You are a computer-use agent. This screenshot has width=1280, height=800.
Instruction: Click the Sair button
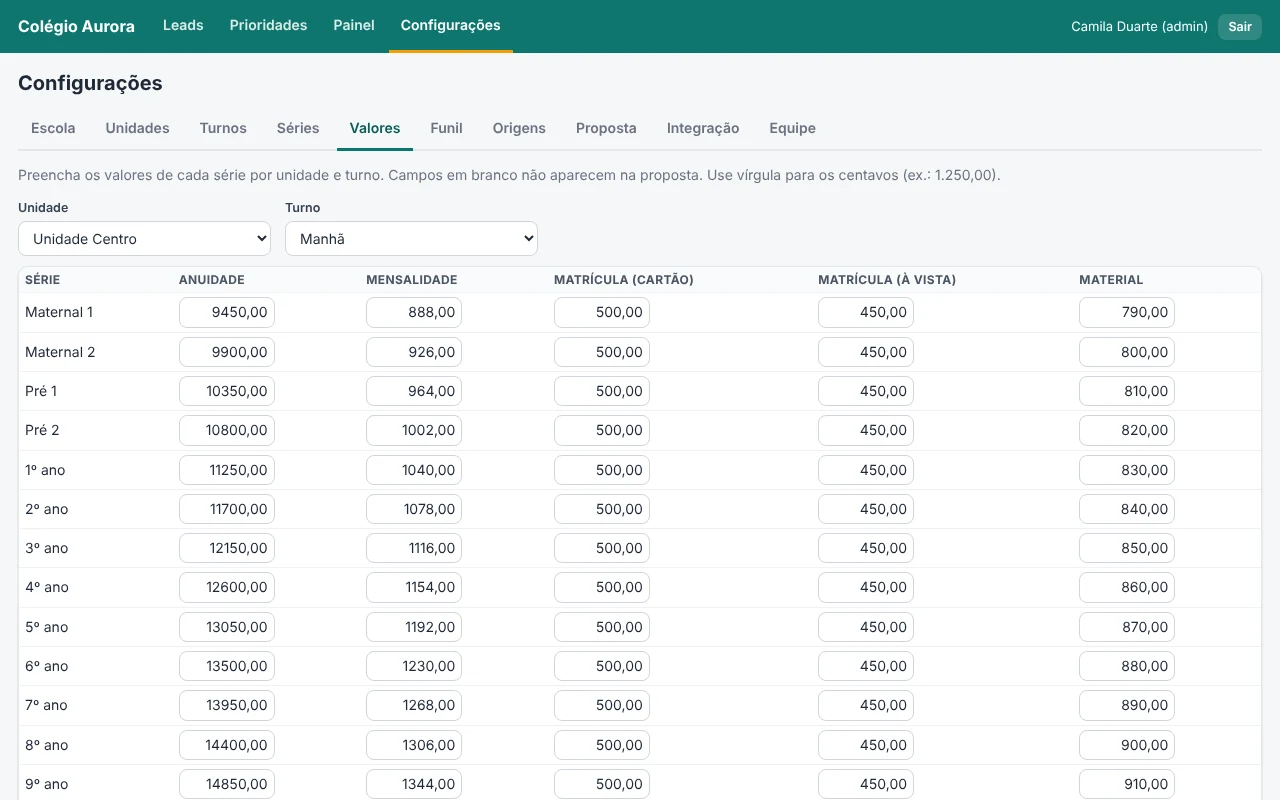[x=1240, y=26]
